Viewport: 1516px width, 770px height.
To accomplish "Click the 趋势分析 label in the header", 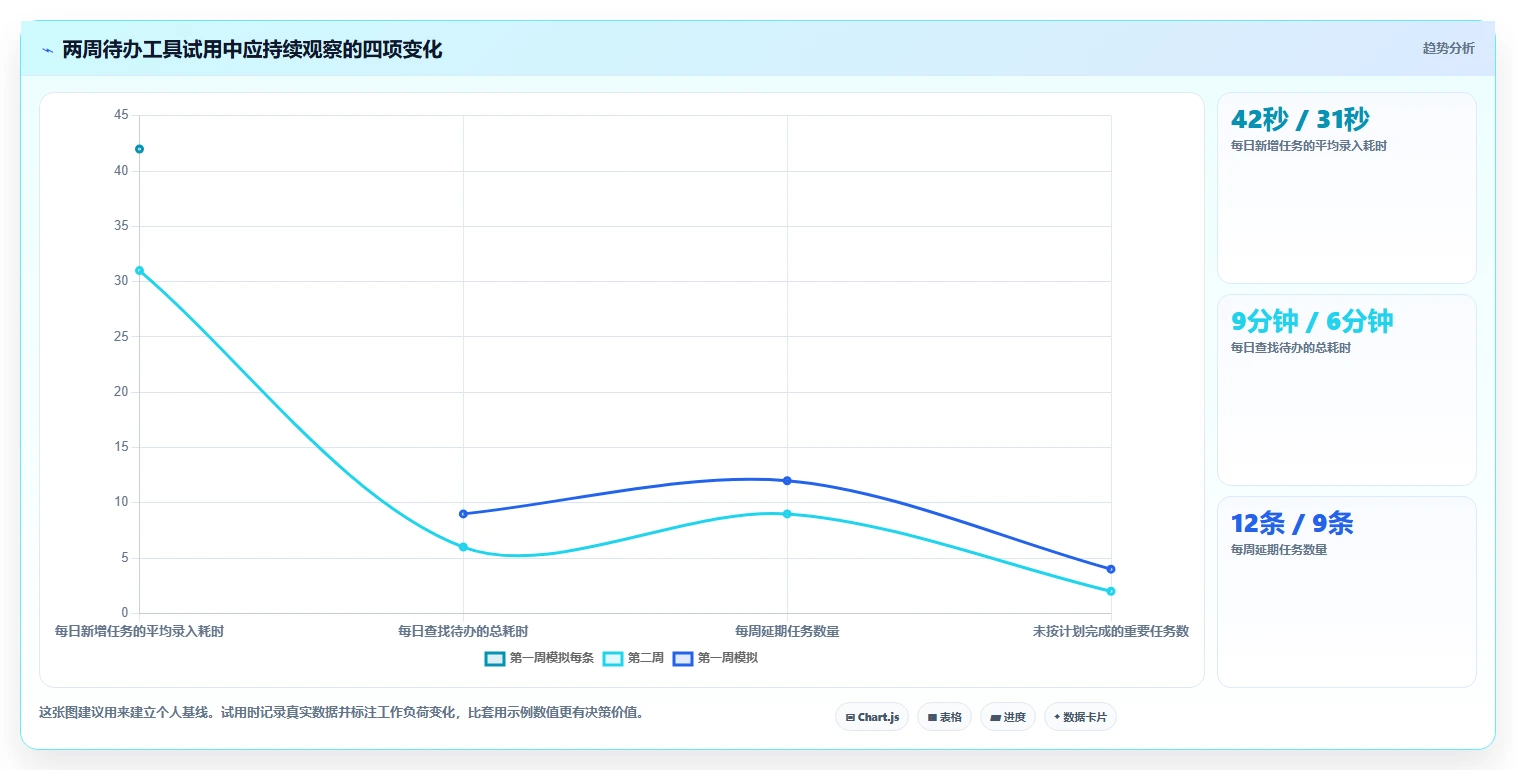I will [1448, 48].
